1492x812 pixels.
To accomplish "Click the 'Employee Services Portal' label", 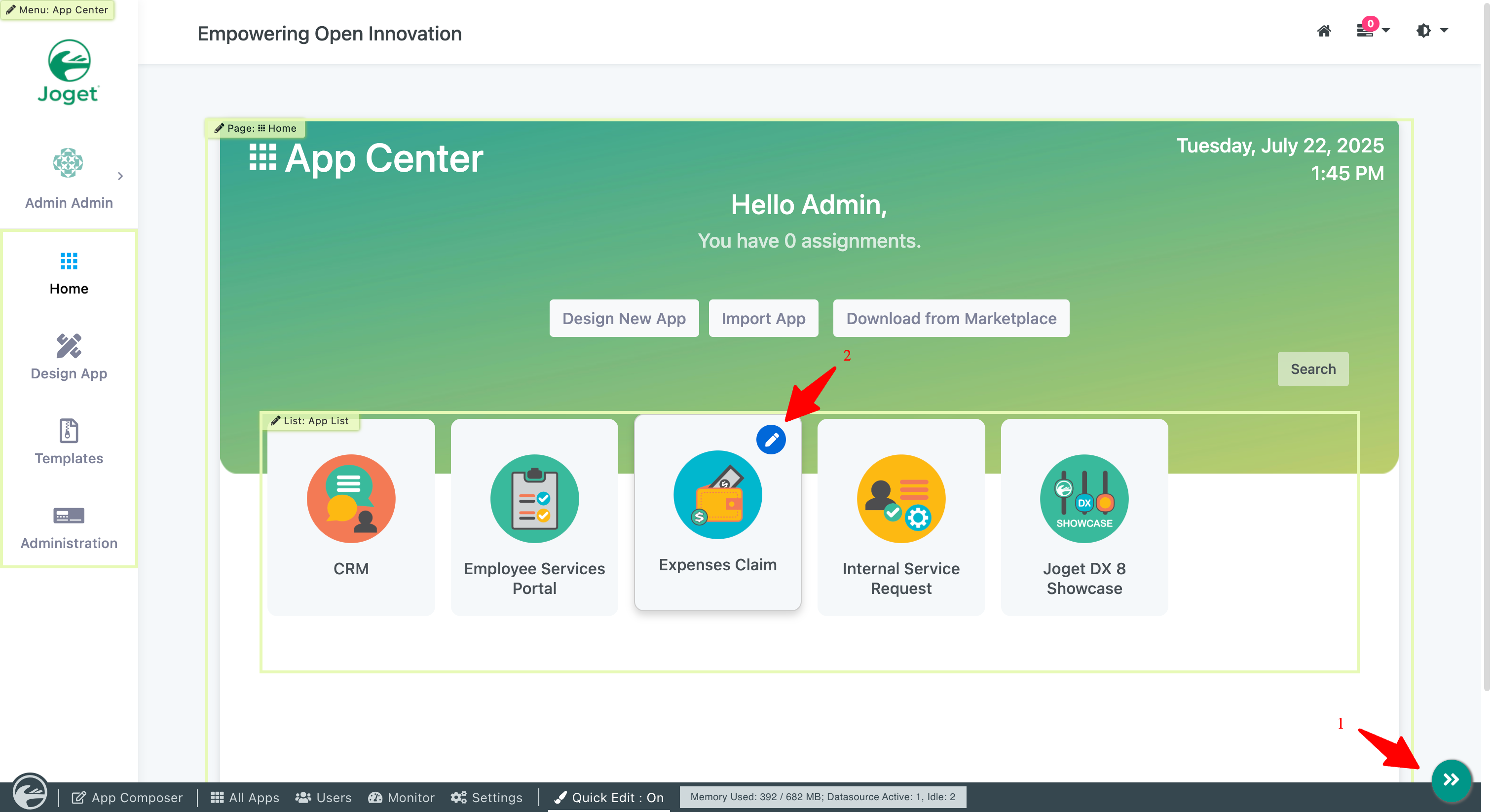I will pos(534,579).
